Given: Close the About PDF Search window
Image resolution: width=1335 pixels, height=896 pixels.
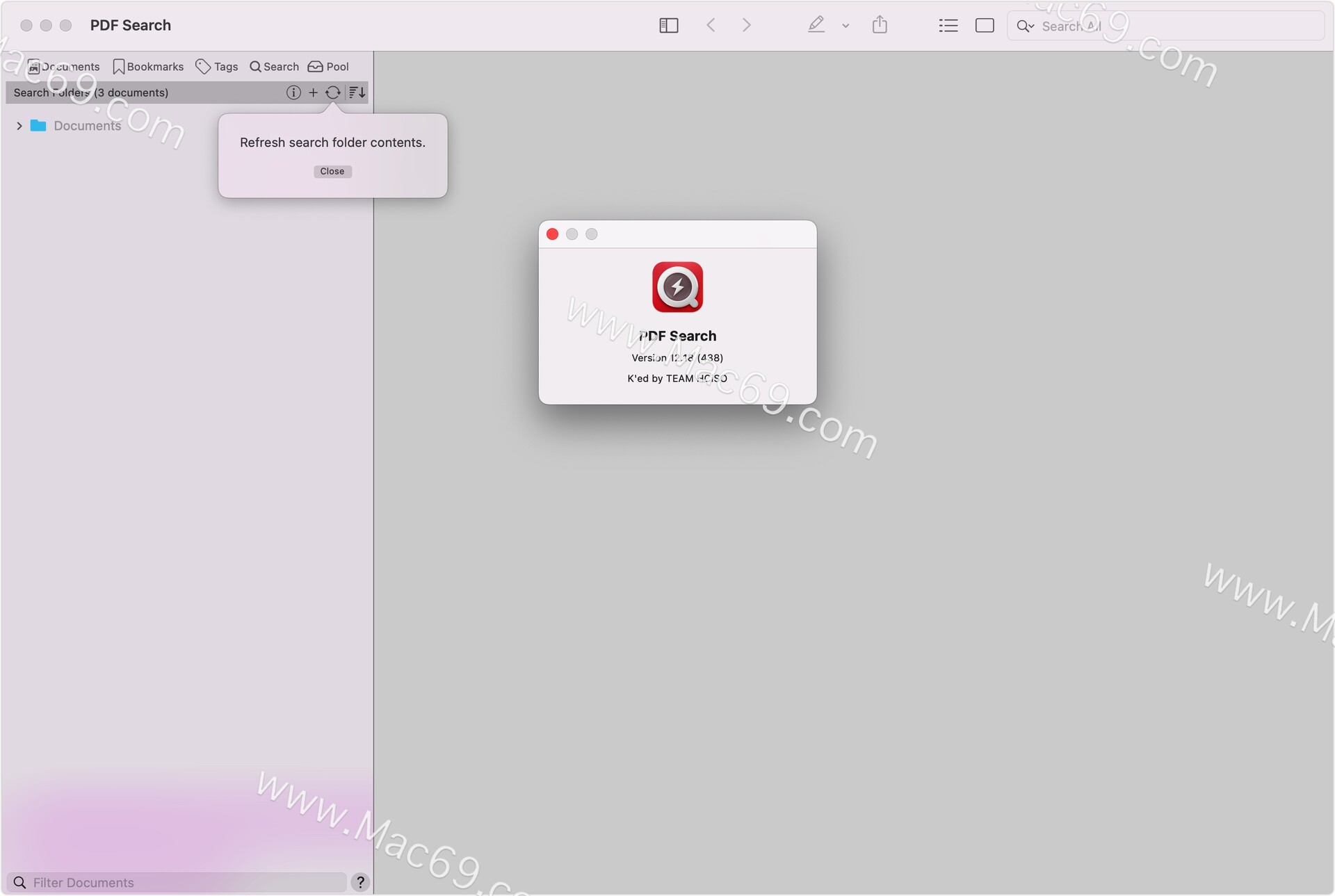Looking at the screenshot, I should [553, 234].
